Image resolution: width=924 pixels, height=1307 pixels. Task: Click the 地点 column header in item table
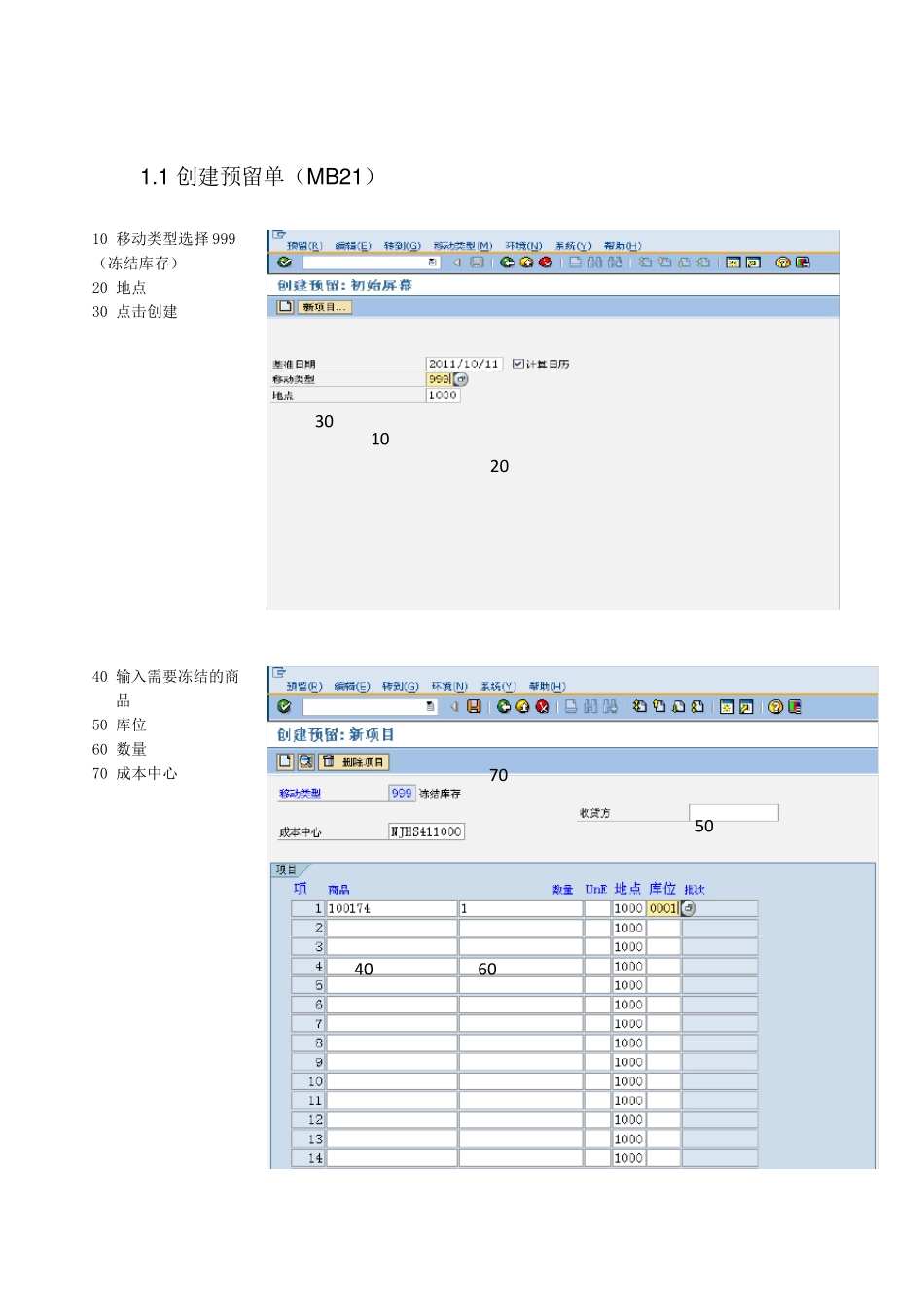coord(627,889)
